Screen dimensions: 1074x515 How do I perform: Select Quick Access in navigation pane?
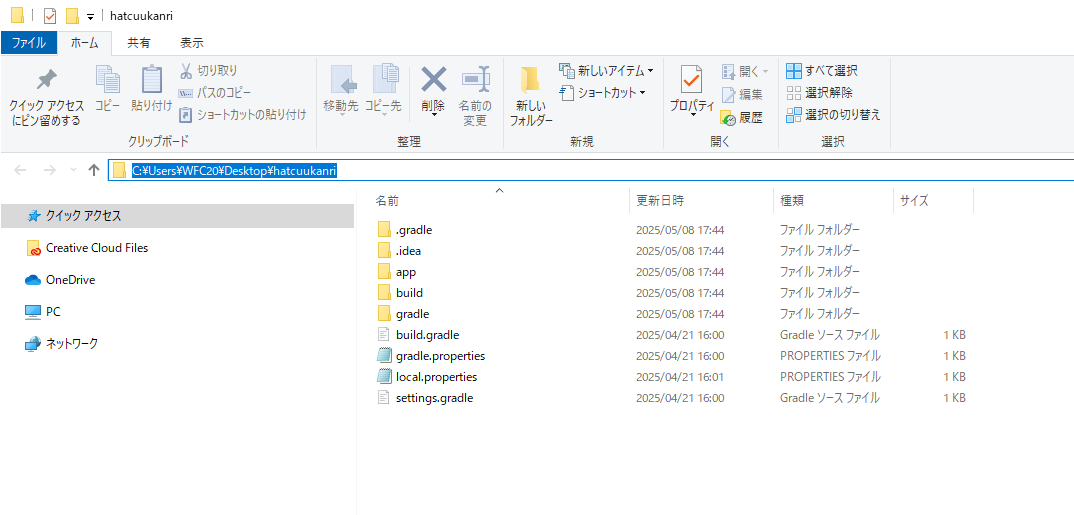coord(177,216)
